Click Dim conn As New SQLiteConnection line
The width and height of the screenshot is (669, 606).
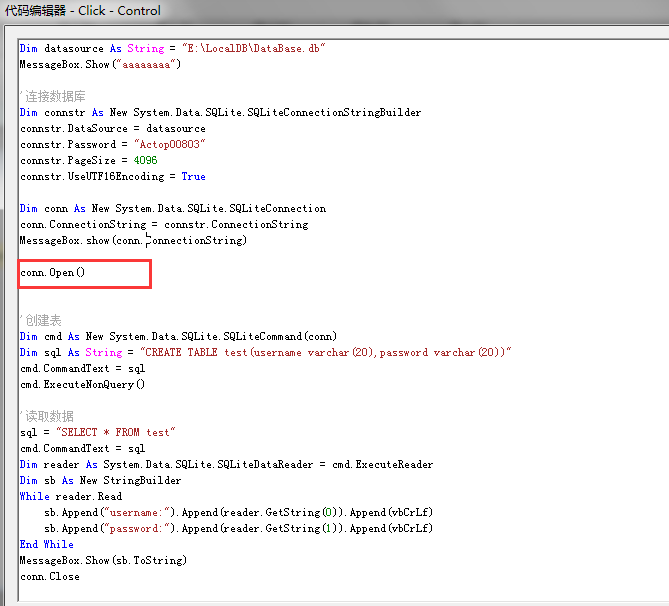coord(173,208)
